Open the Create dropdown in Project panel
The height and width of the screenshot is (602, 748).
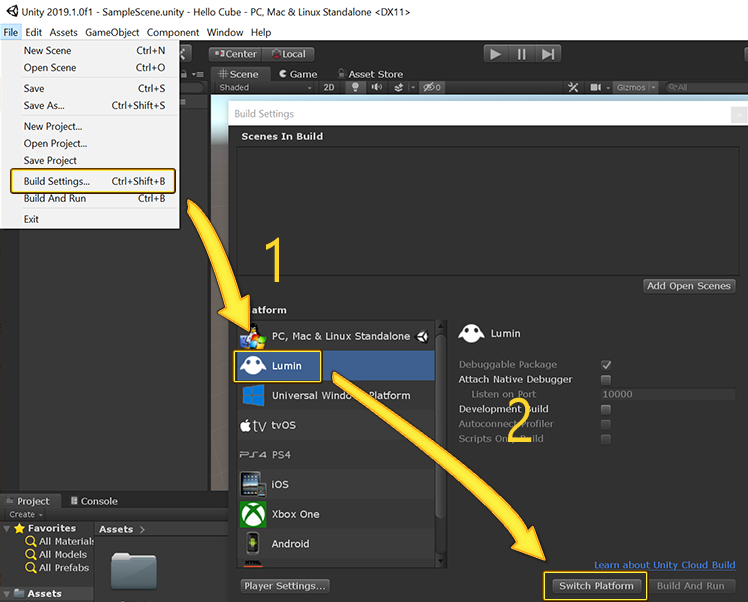(x=26, y=515)
